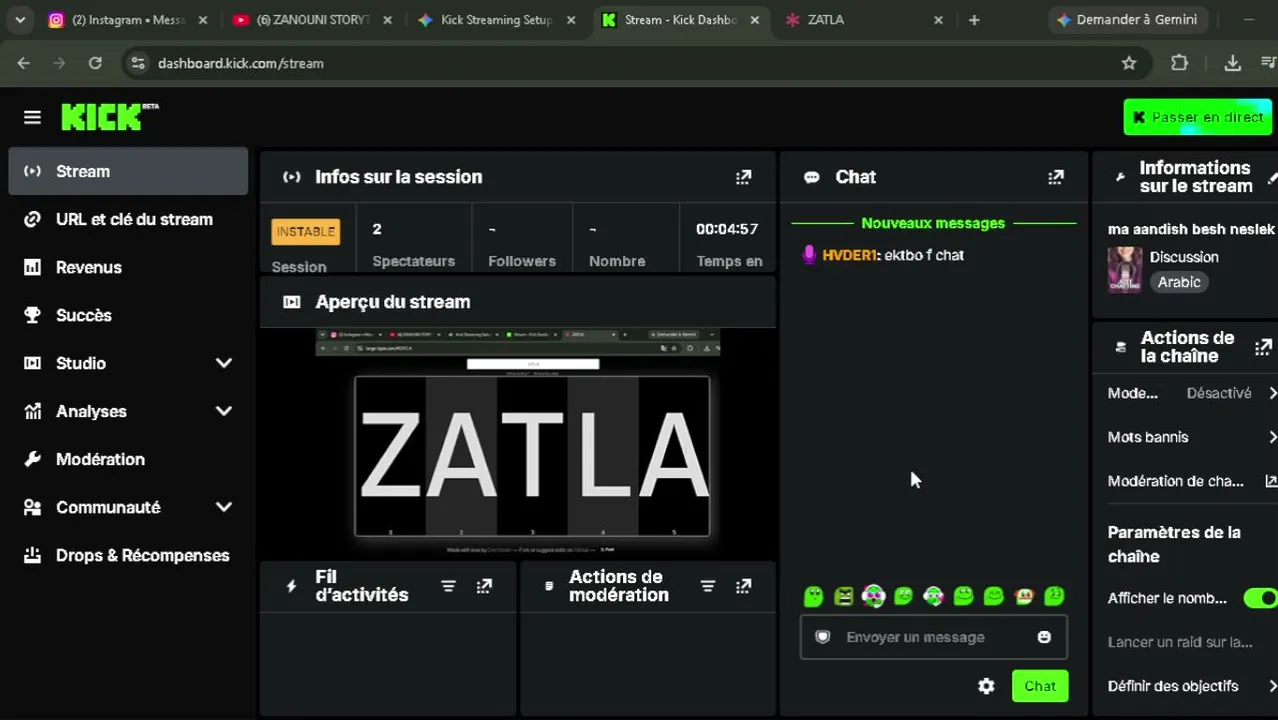The width and height of the screenshot is (1278, 720).
Task: Open the Modération de chat link
Action: [x=1191, y=481]
